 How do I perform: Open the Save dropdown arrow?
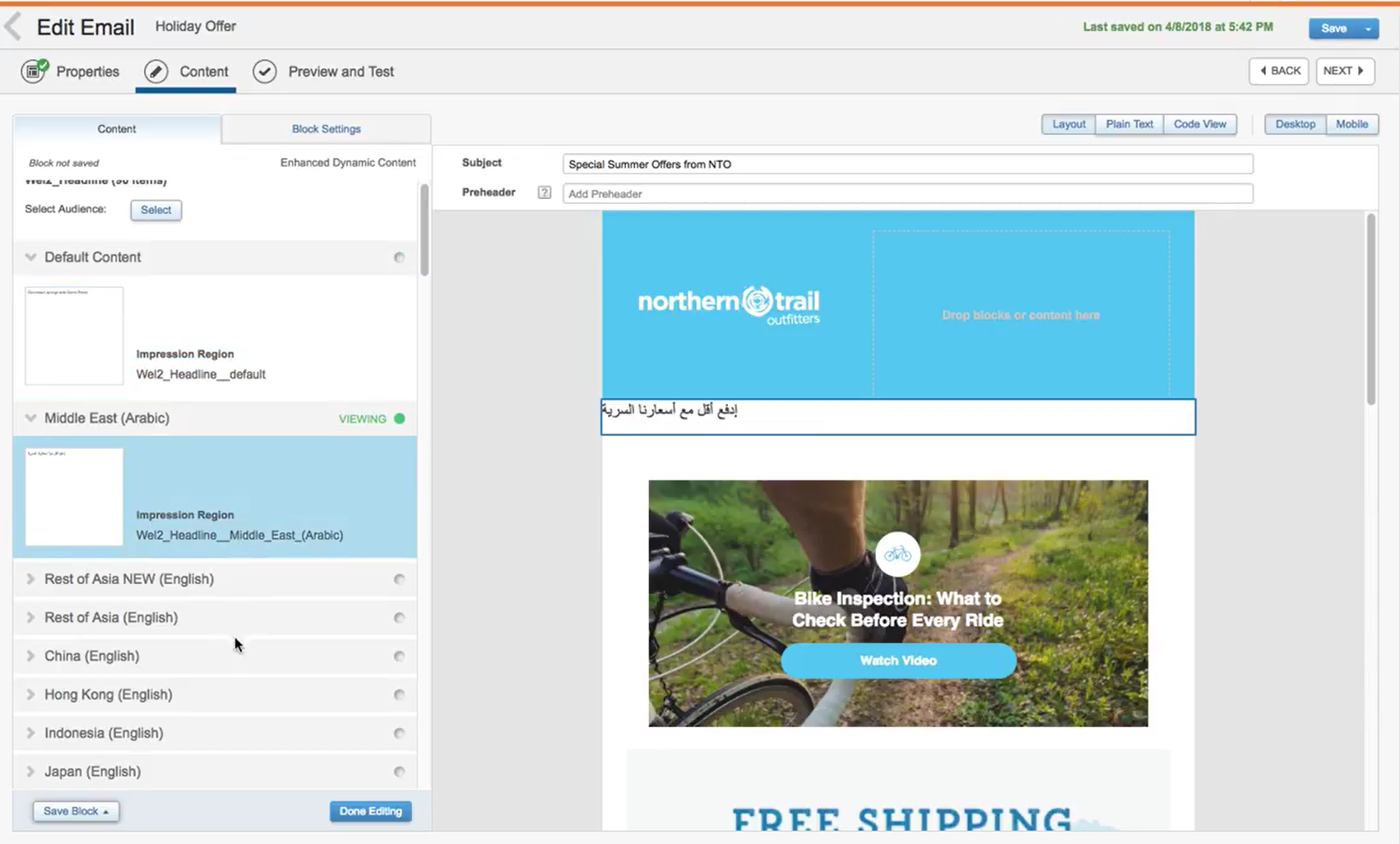[x=1369, y=28]
